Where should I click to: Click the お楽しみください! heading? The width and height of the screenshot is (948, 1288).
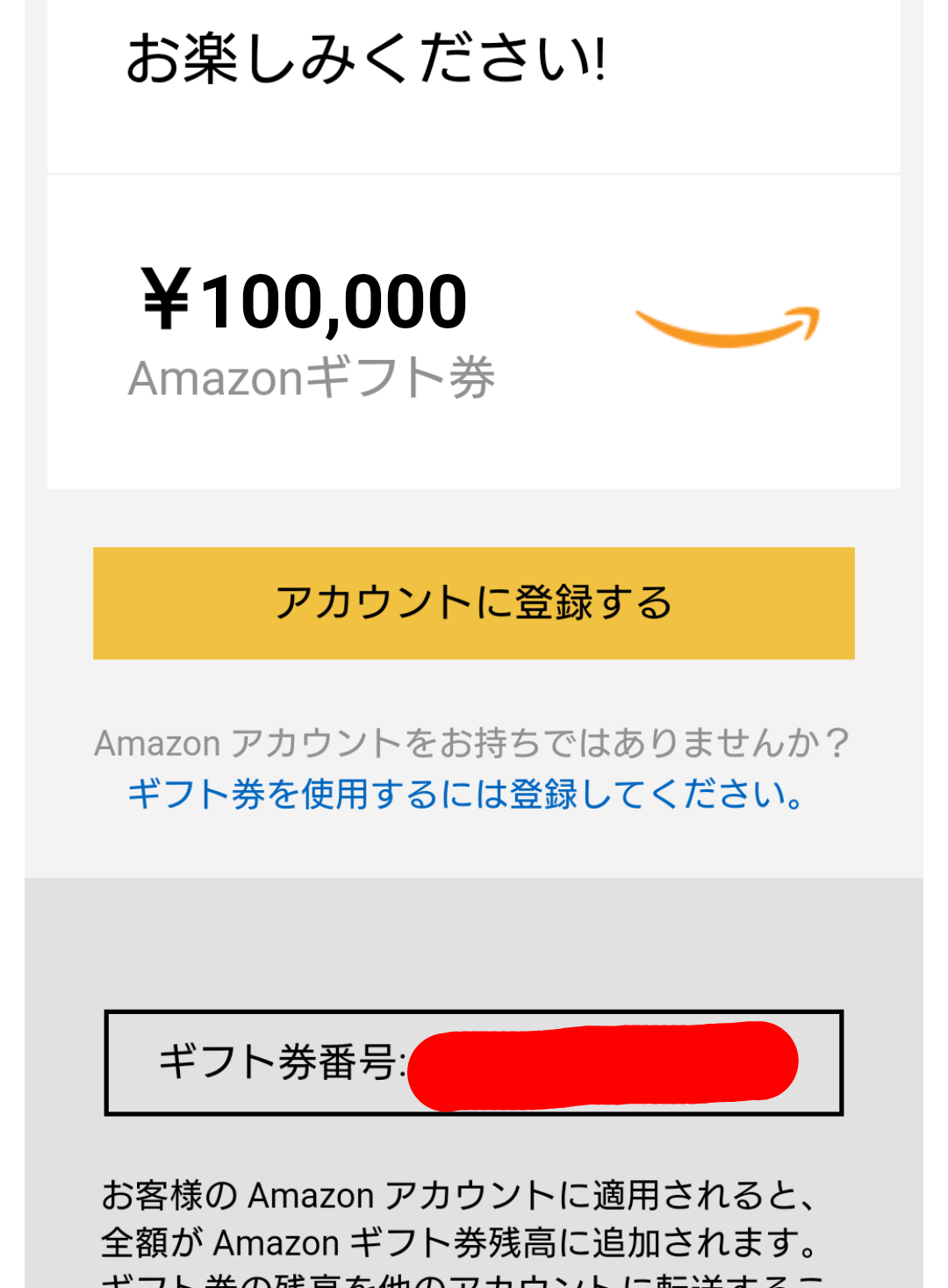(x=365, y=60)
